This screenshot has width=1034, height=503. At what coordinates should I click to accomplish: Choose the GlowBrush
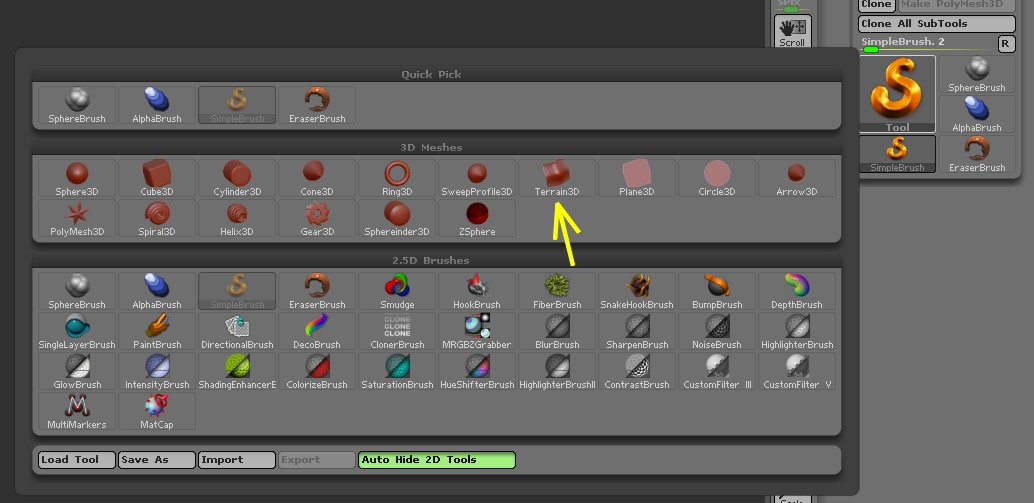tap(77, 372)
